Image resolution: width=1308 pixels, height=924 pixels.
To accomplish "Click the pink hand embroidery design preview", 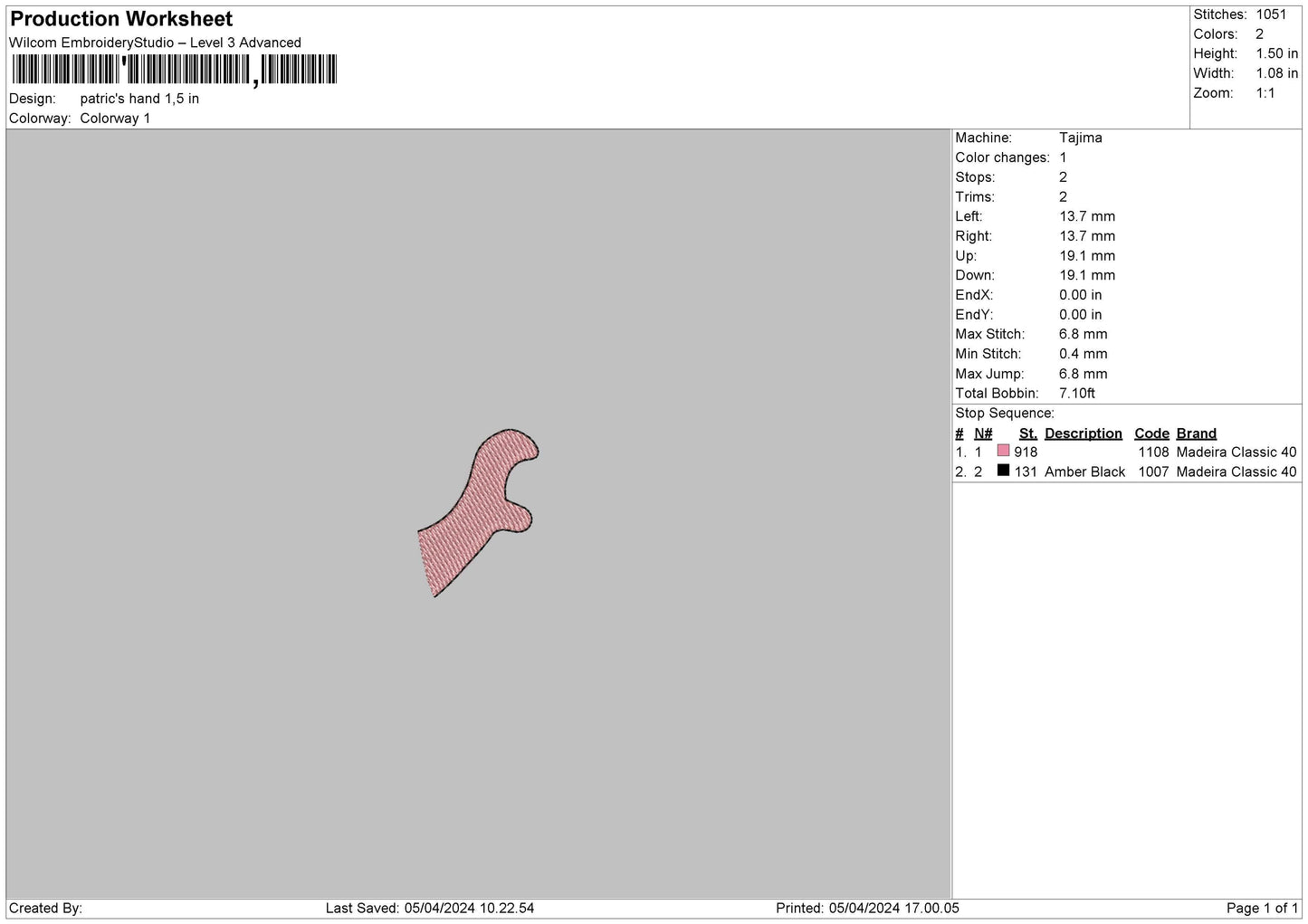I will click(479, 512).
